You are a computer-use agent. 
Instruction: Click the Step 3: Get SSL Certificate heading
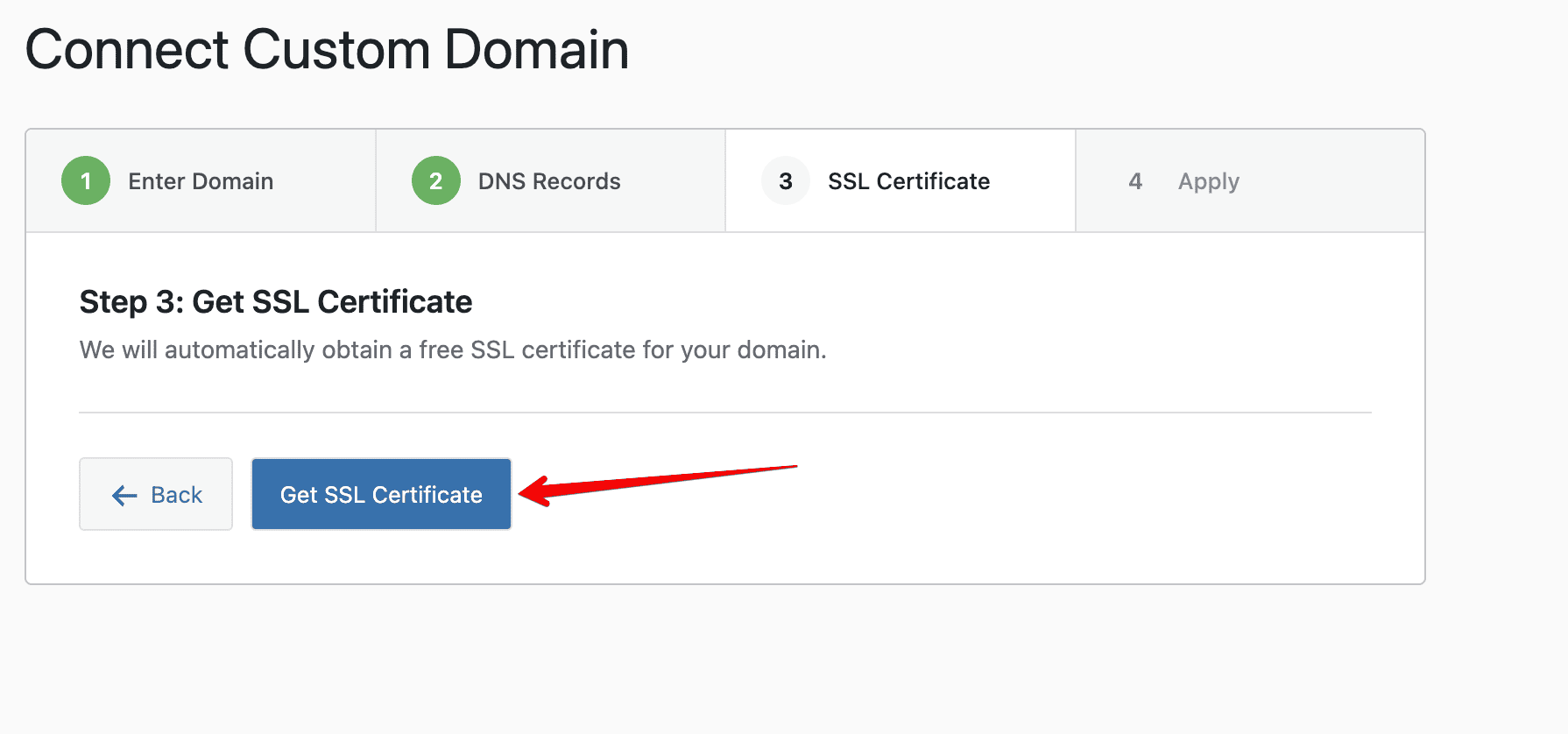[276, 302]
